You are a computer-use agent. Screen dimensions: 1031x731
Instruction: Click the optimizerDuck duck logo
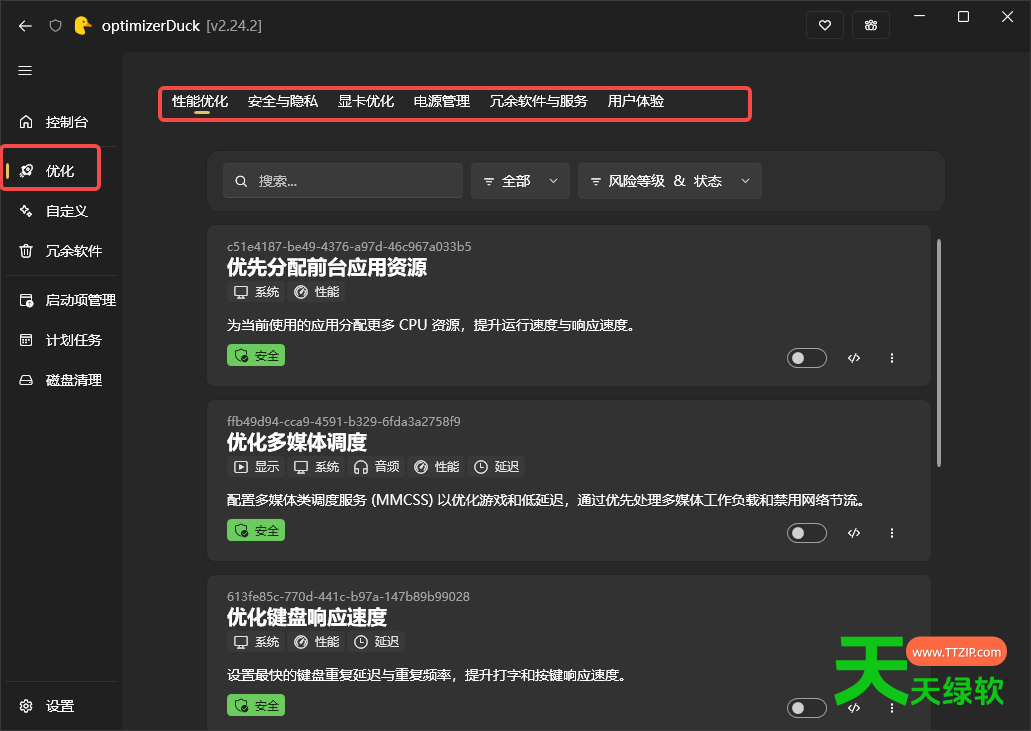tap(83, 26)
